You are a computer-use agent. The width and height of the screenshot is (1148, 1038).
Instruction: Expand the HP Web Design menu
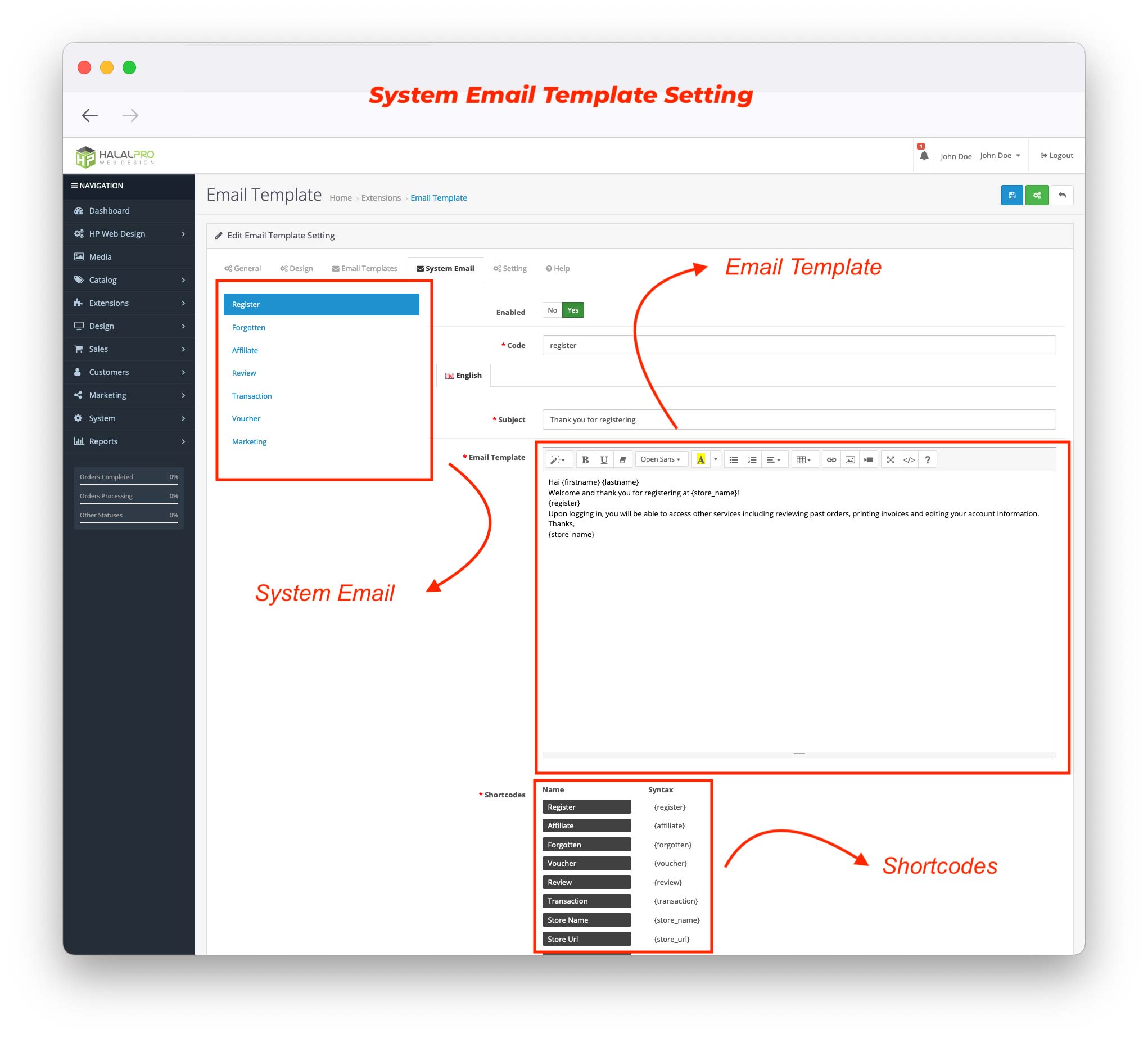coord(129,234)
